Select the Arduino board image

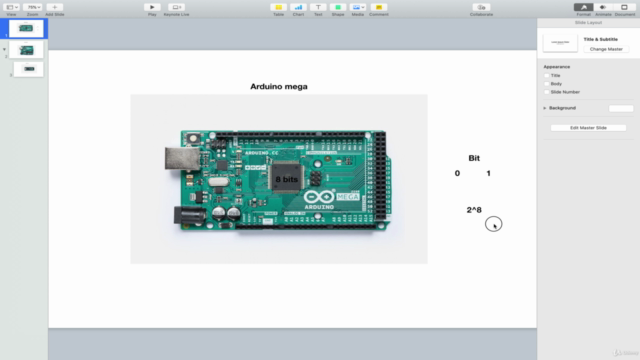279,179
